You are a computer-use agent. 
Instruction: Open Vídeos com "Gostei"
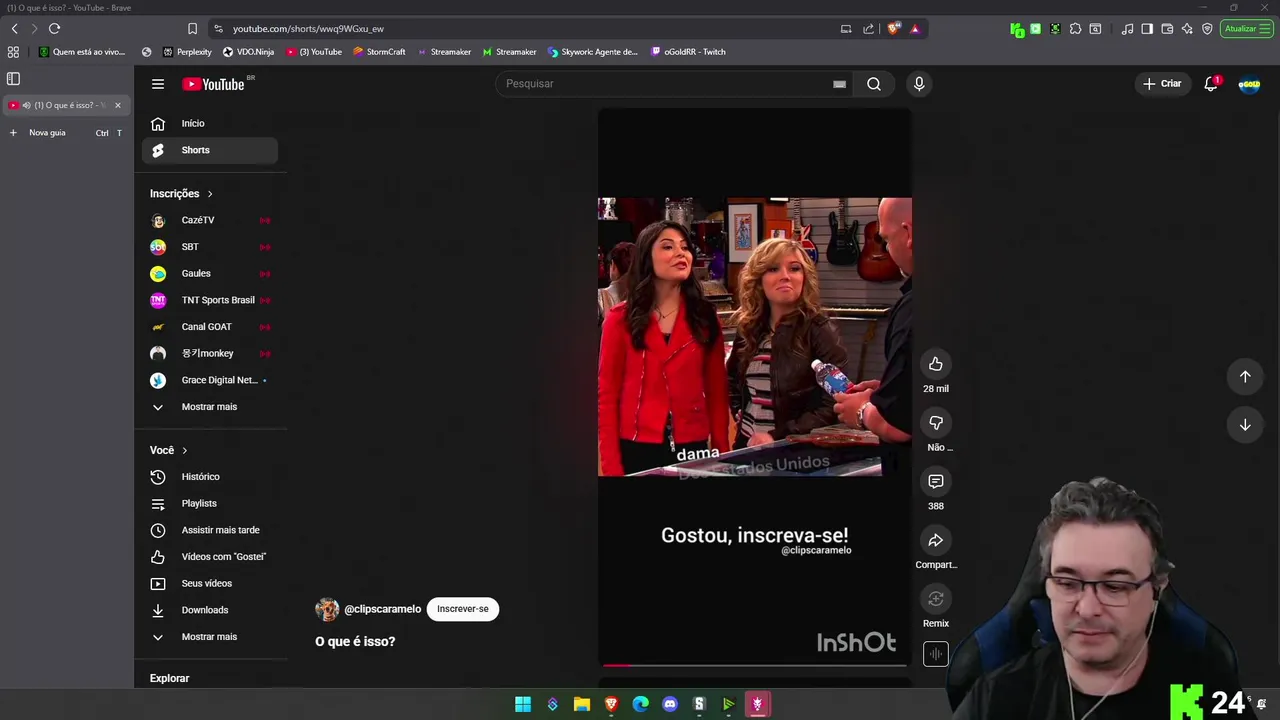210,557
